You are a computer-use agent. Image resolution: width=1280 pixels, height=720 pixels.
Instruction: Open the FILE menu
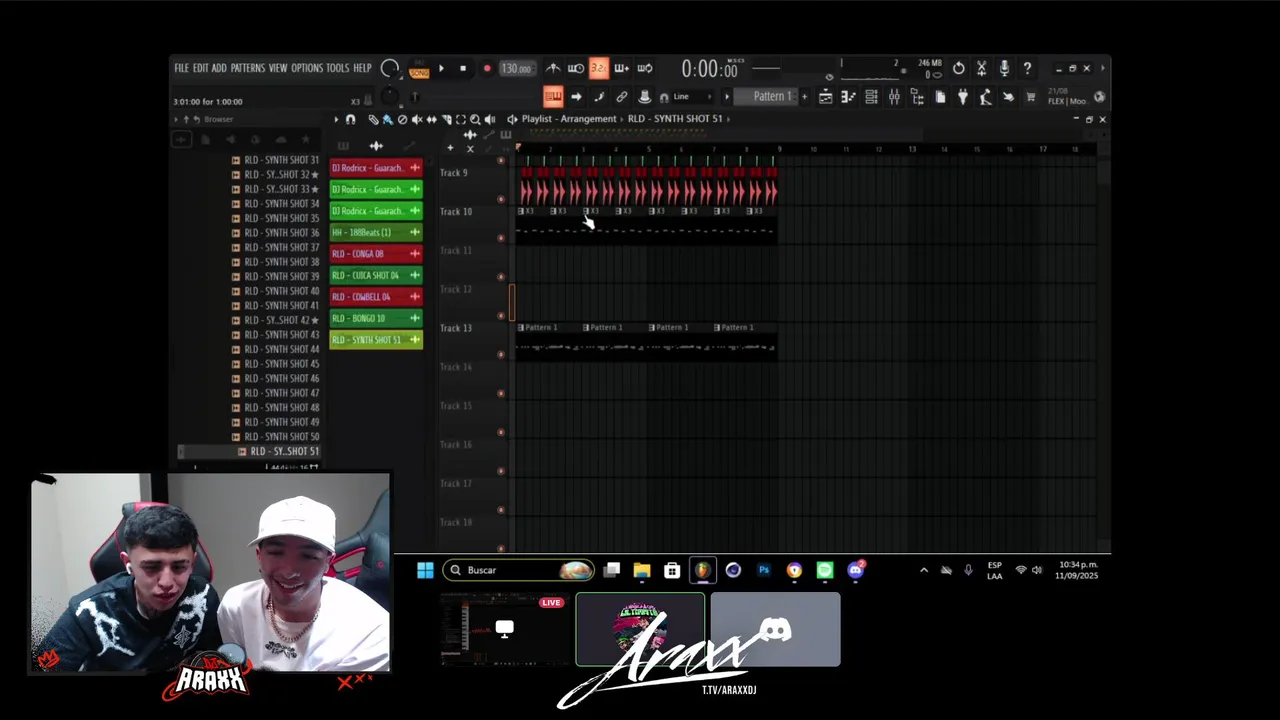(x=182, y=68)
